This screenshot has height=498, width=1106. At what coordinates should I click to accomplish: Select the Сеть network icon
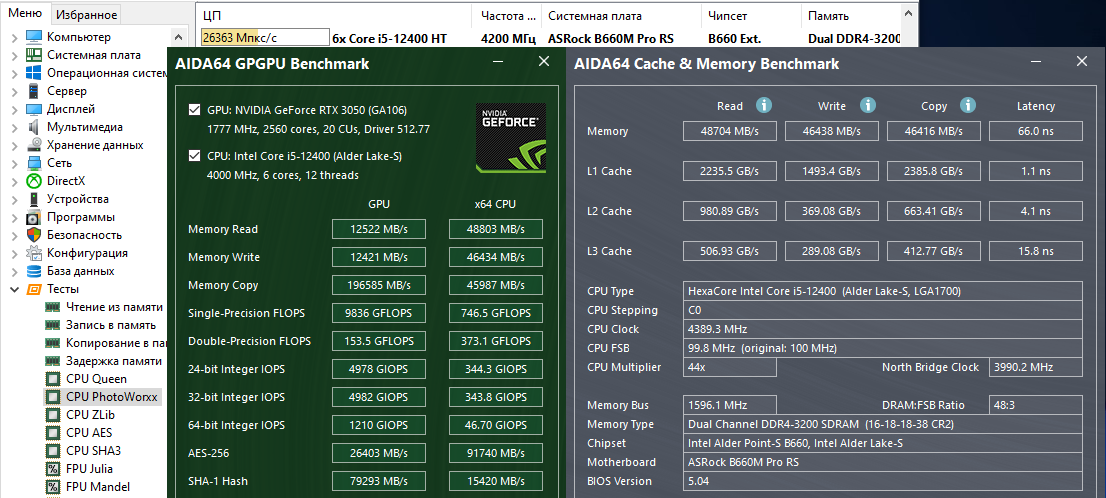click(x=33, y=163)
